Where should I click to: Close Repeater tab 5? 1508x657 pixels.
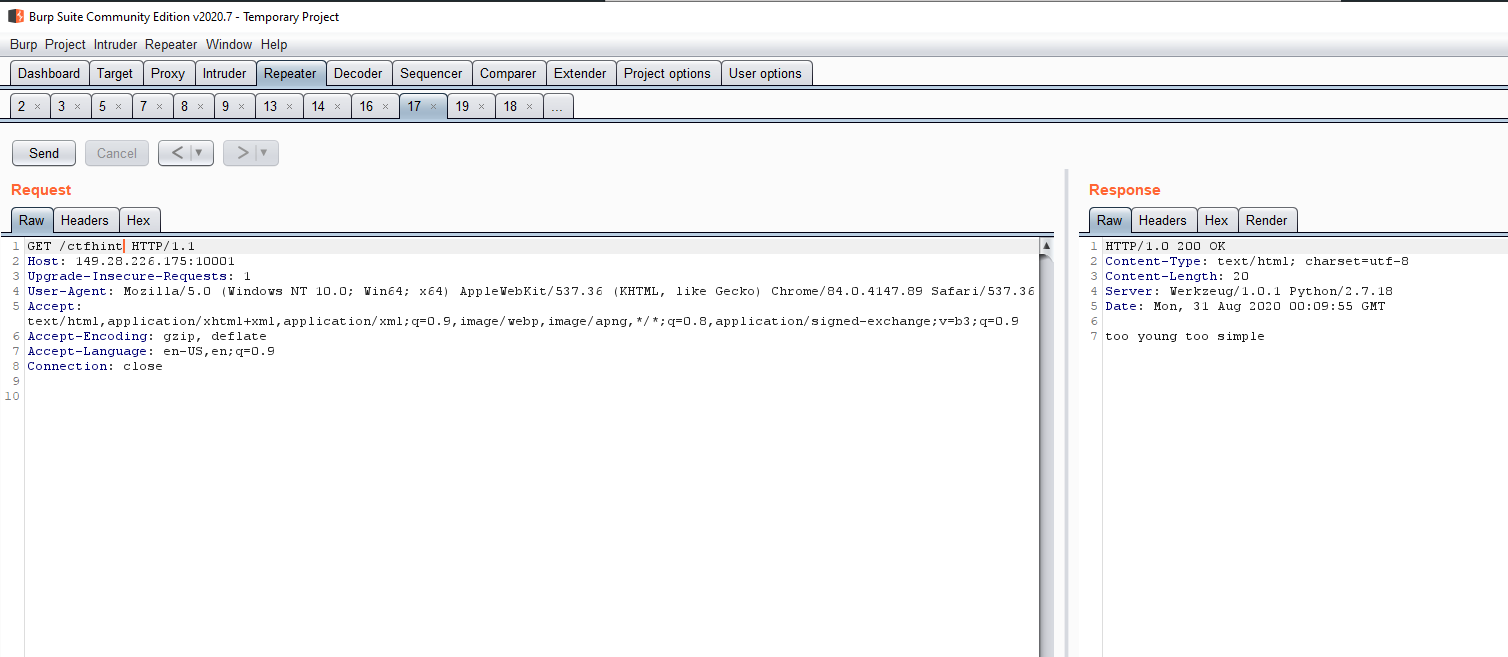coord(117,107)
